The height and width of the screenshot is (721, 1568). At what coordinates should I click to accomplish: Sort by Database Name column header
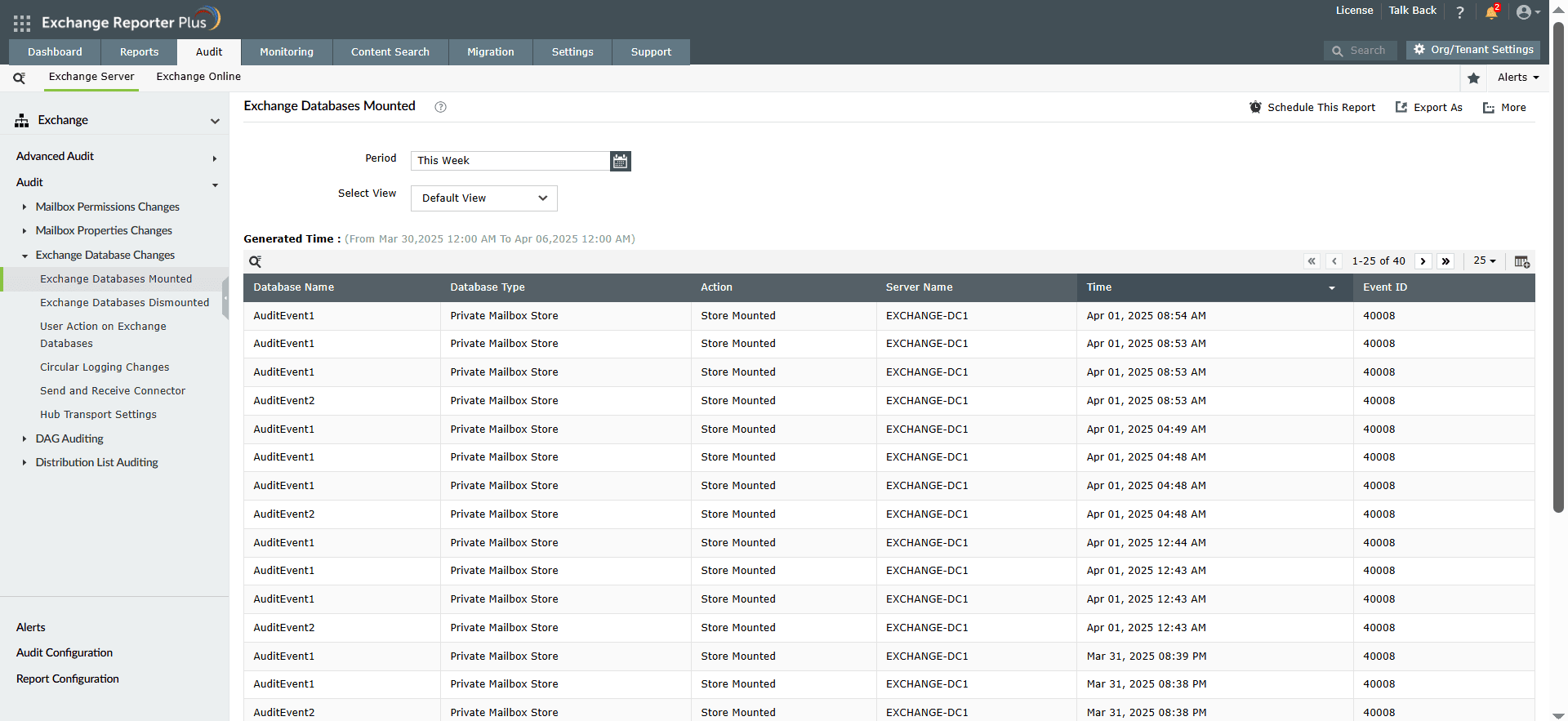pos(294,287)
